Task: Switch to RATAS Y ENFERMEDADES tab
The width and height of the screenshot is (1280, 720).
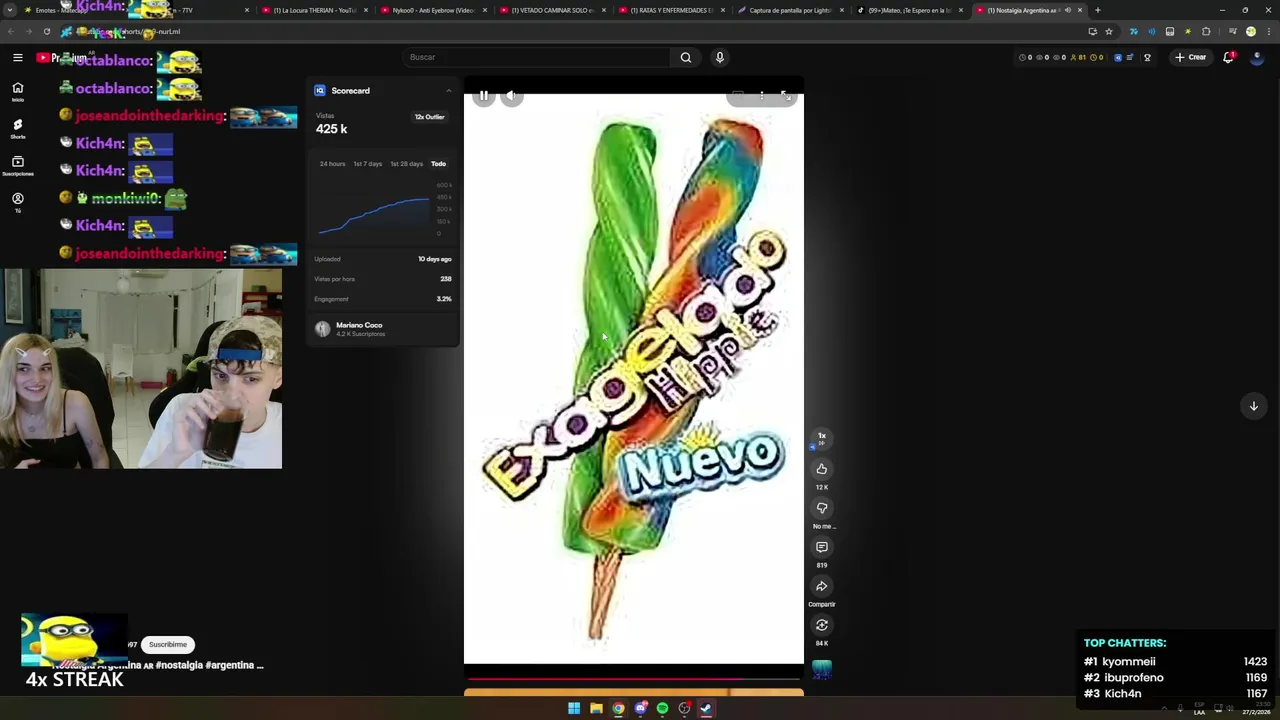Action: click(672, 10)
